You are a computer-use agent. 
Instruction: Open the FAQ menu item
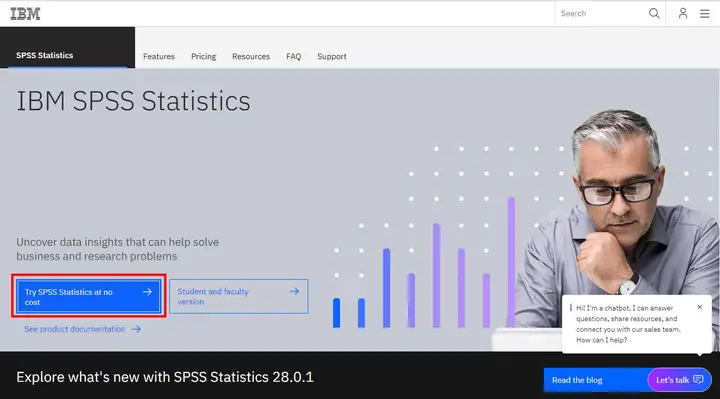(293, 56)
